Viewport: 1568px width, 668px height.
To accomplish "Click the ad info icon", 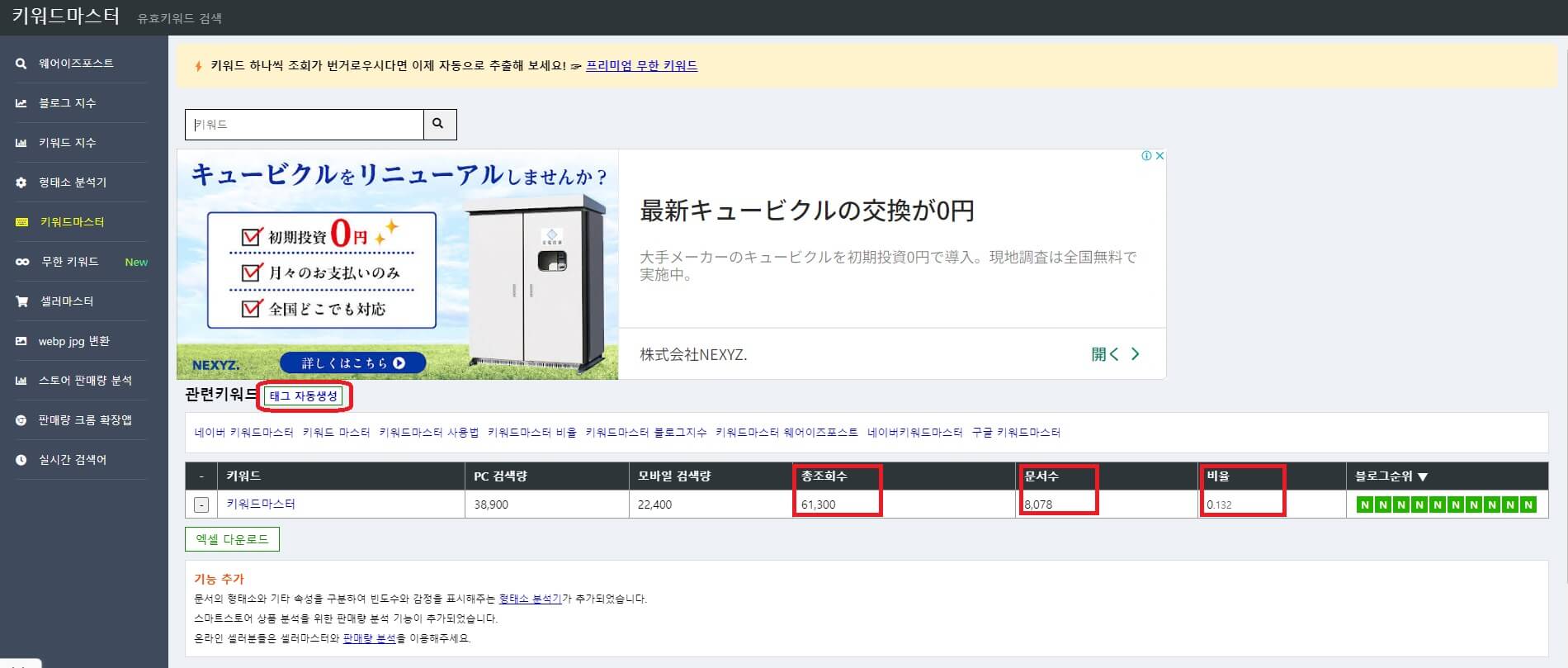I will [1146, 155].
